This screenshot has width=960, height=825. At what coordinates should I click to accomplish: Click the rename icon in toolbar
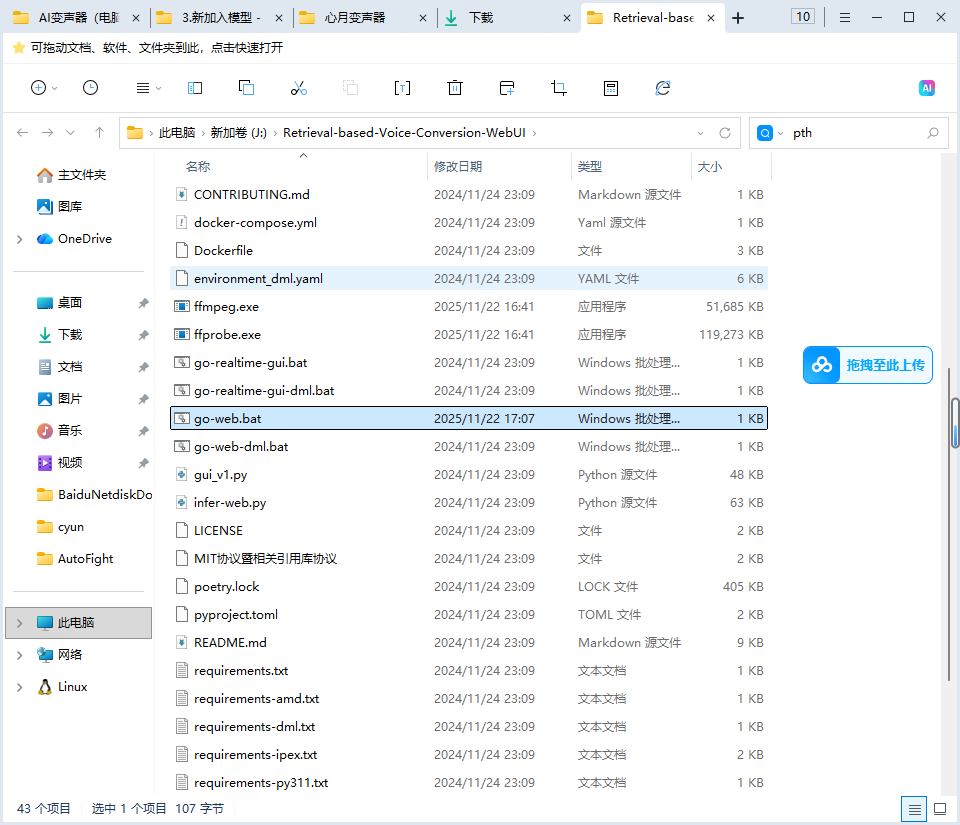pos(402,88)
